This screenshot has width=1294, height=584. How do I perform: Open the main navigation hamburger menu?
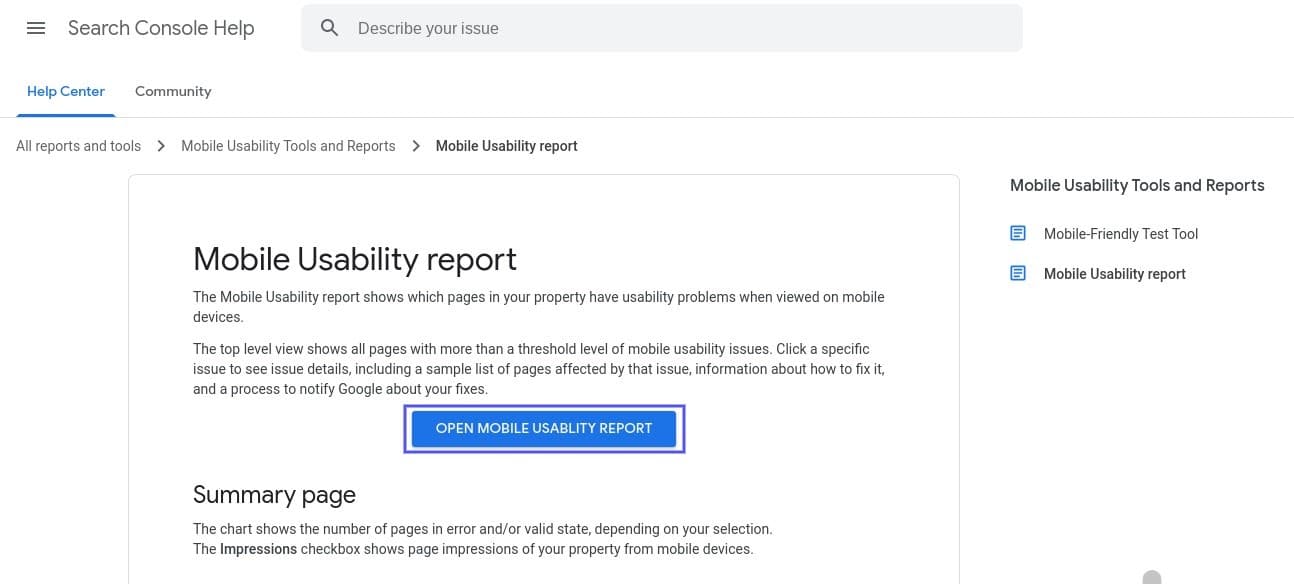pyautogui.click(x=36, y=28)
